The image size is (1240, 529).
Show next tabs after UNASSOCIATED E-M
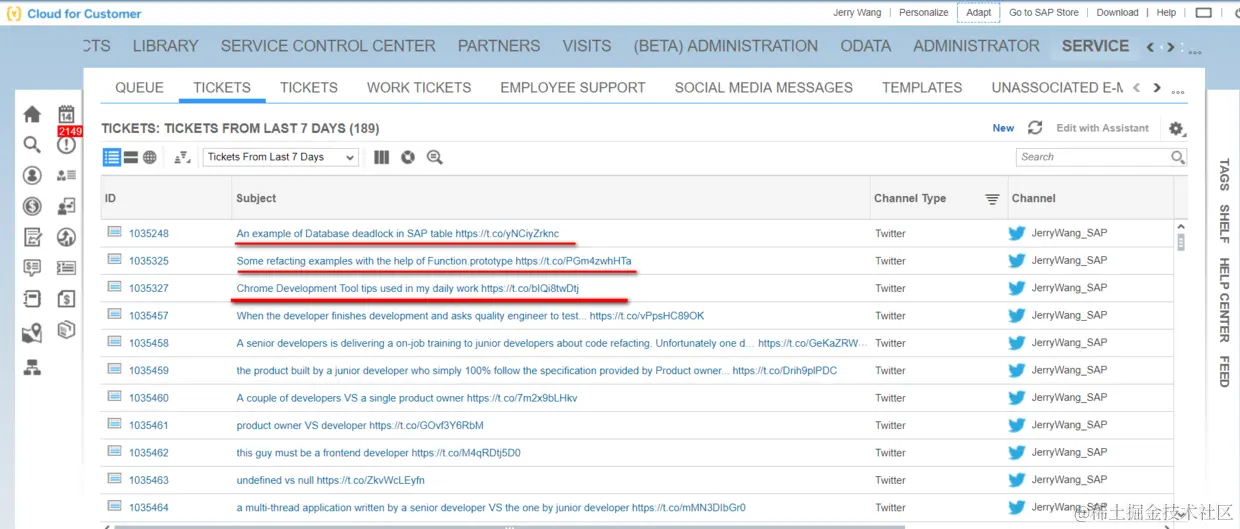tap(1157, 88)
